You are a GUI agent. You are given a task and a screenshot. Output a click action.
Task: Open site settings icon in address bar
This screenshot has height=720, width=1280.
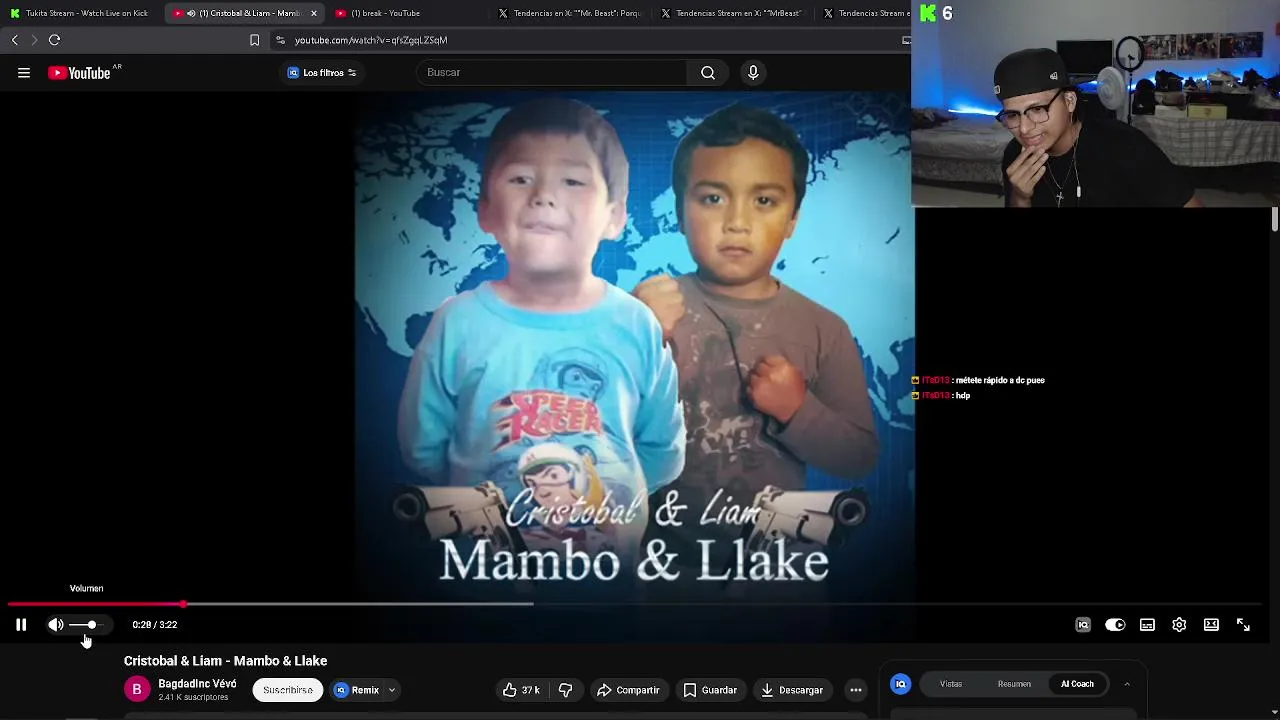[x=280, y=40]
